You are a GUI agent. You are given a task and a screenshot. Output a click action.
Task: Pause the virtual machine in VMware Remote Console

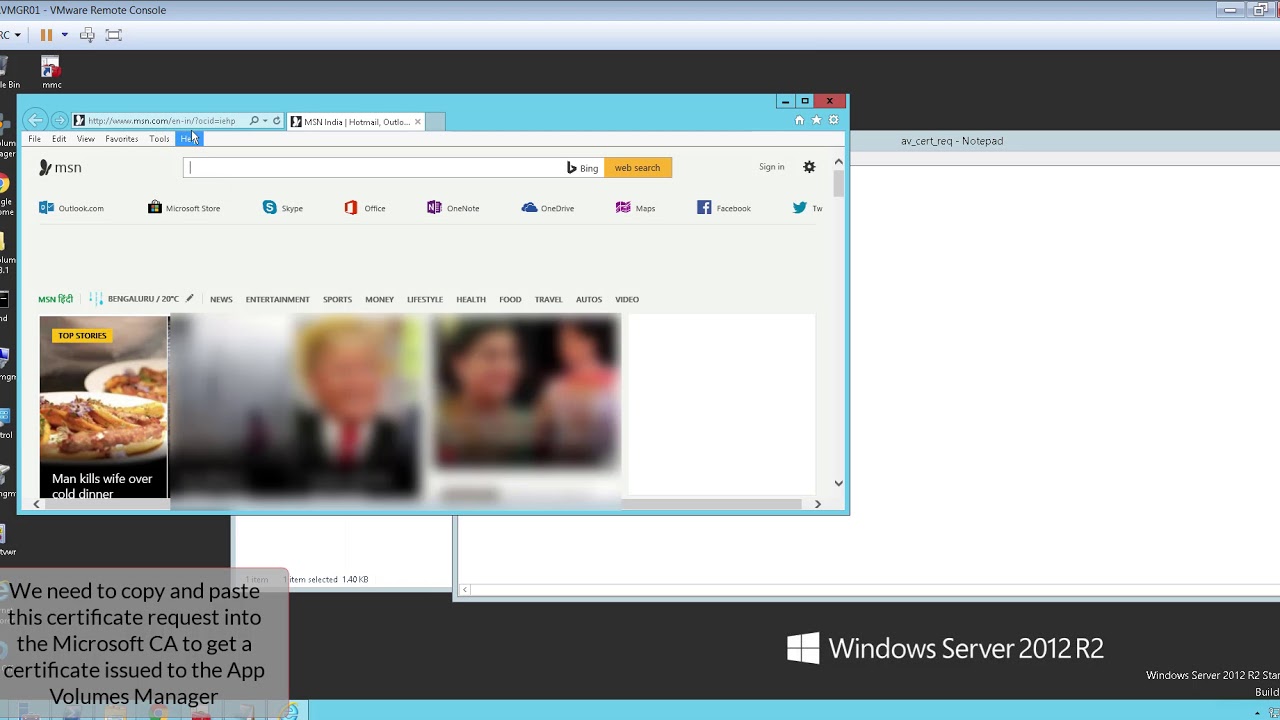46,35
